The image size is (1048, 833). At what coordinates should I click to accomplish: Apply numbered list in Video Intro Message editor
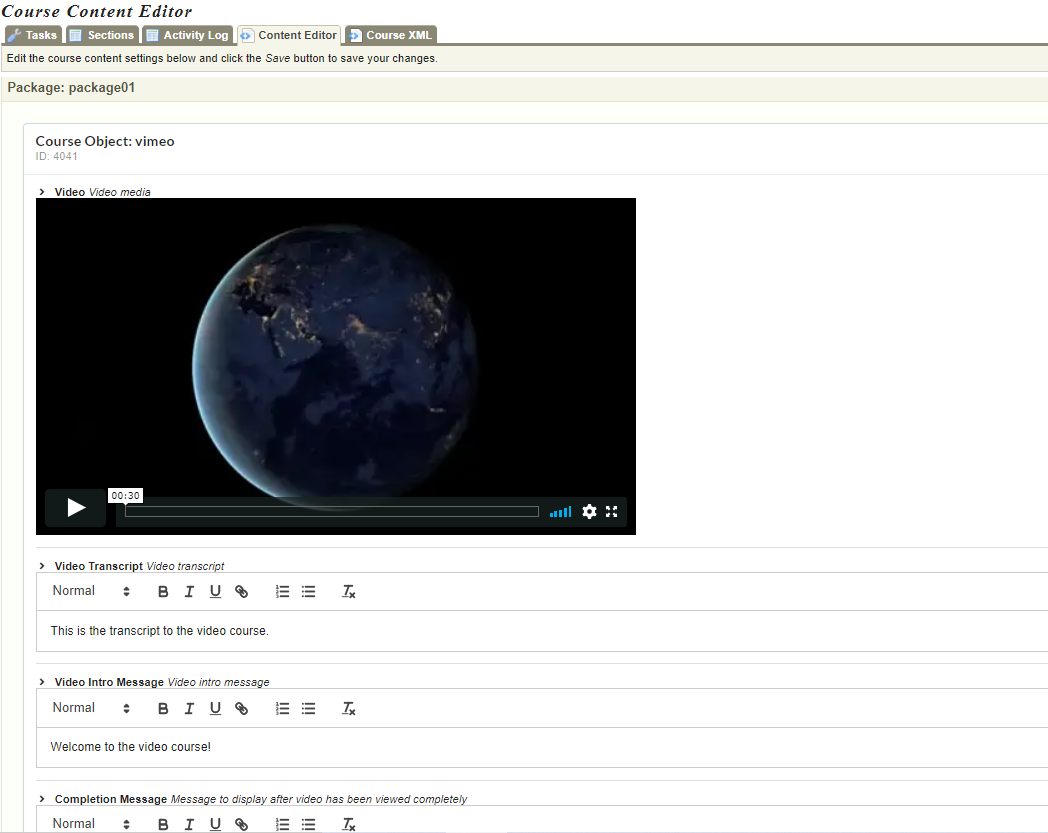[x=283, y=709]
